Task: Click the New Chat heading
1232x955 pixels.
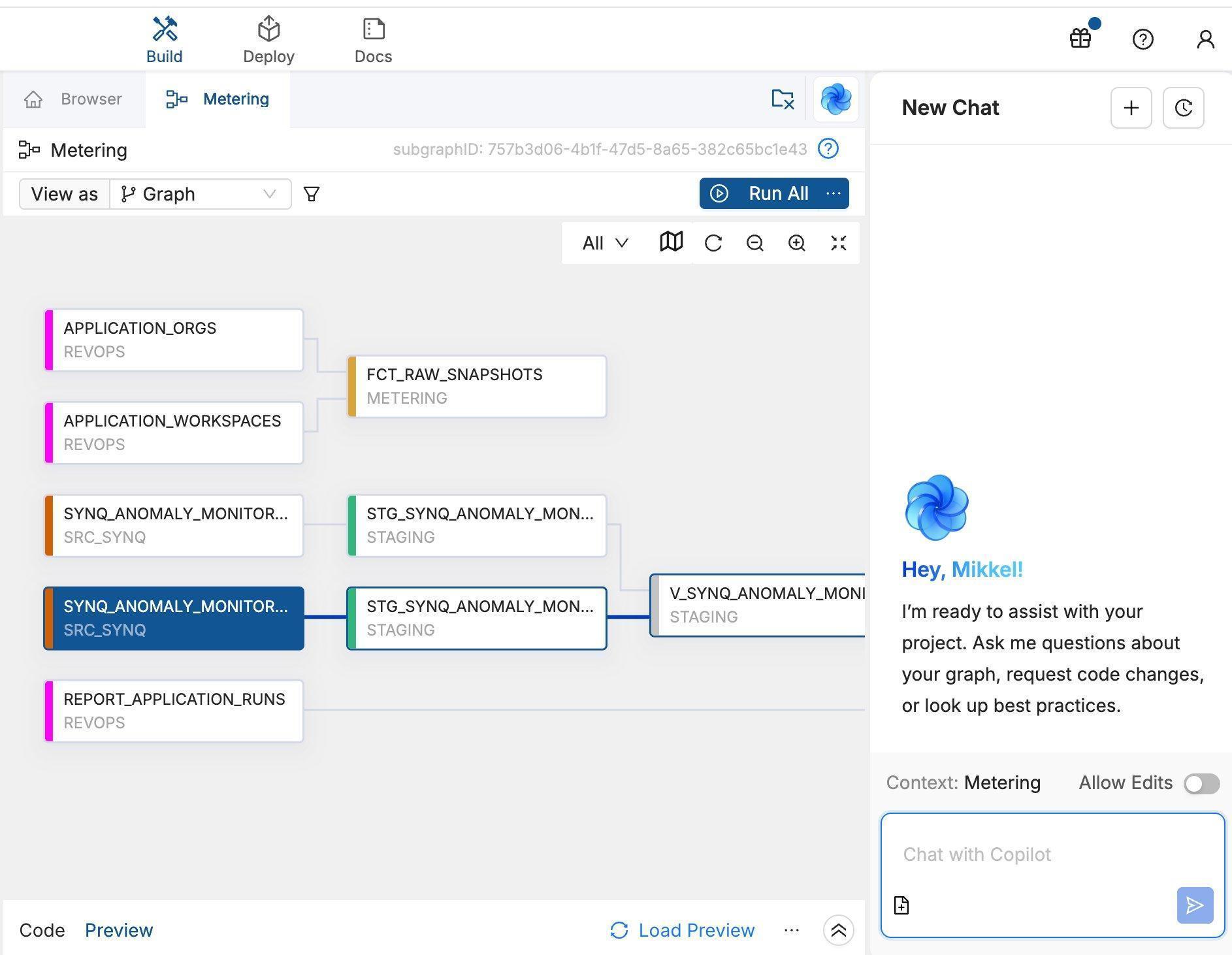Action: 950,108
